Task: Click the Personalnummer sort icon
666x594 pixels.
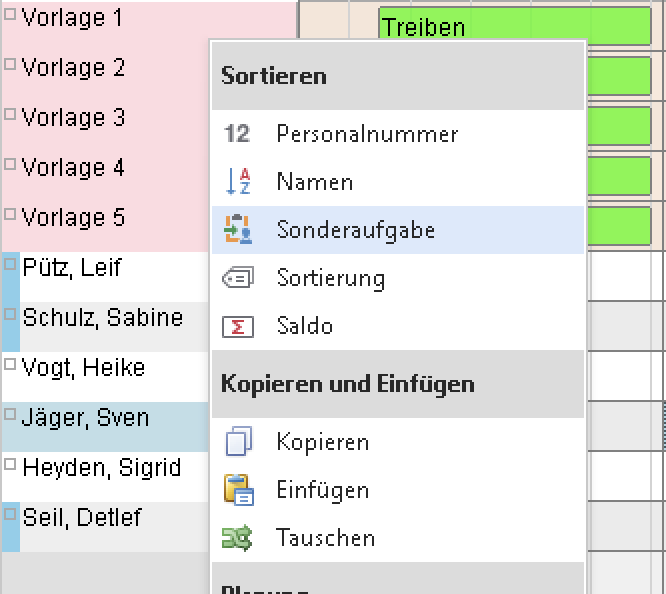Action: [238, 134]
